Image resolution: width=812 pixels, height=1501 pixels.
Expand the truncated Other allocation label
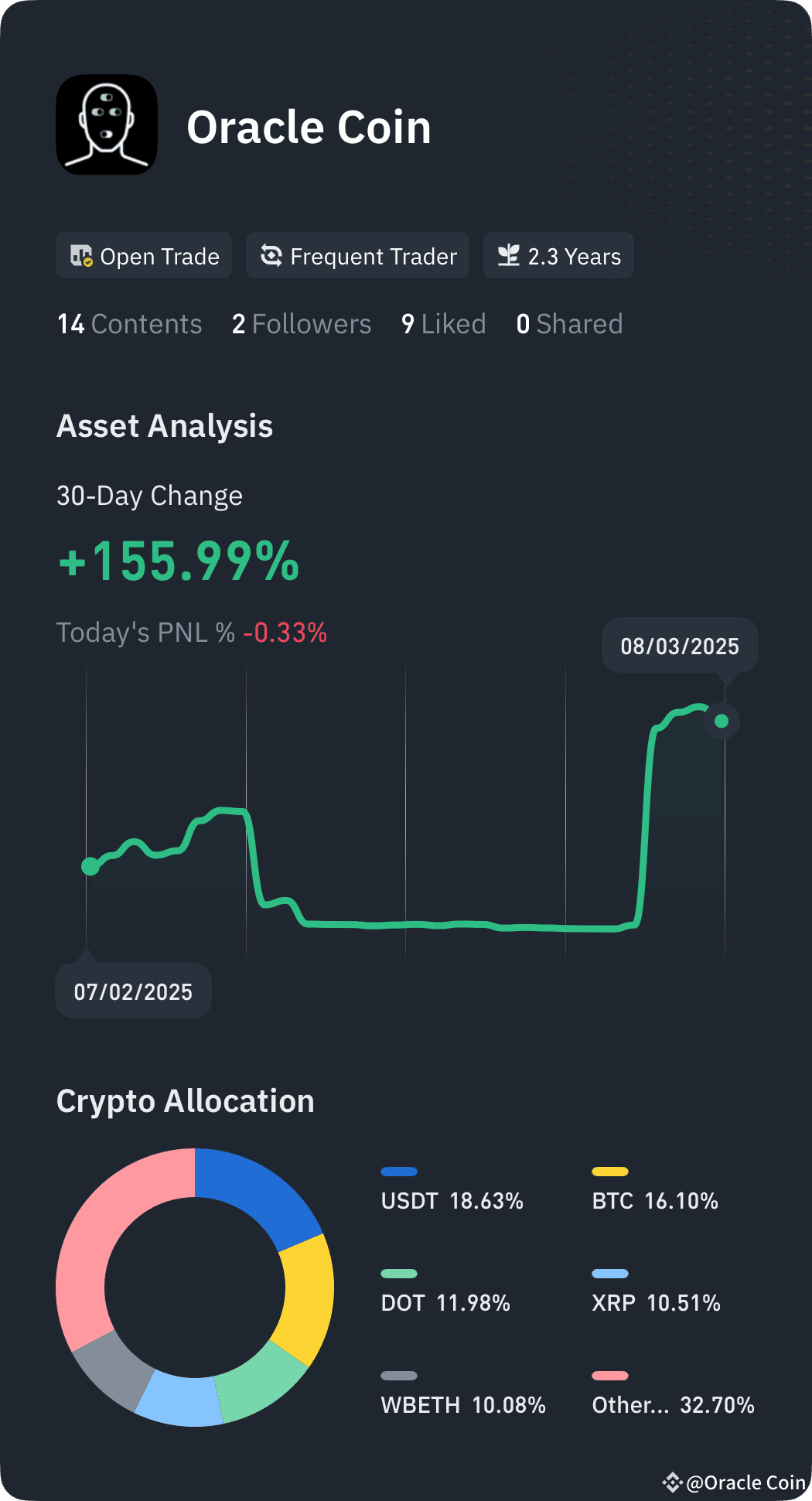click(630, 1405)
